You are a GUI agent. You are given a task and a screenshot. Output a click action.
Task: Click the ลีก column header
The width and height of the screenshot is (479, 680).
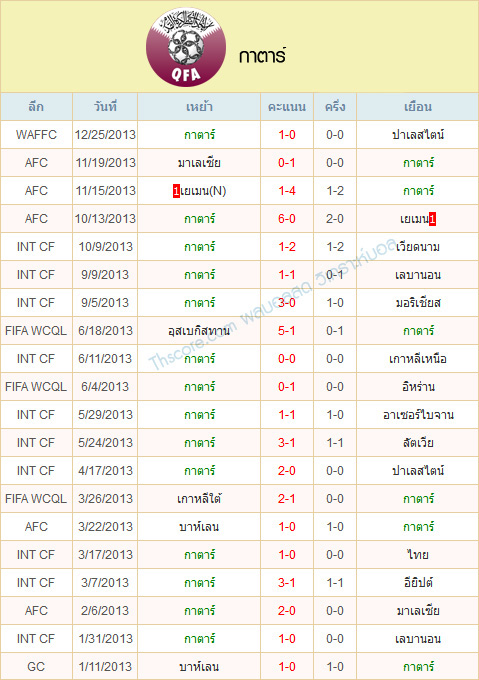36,107
